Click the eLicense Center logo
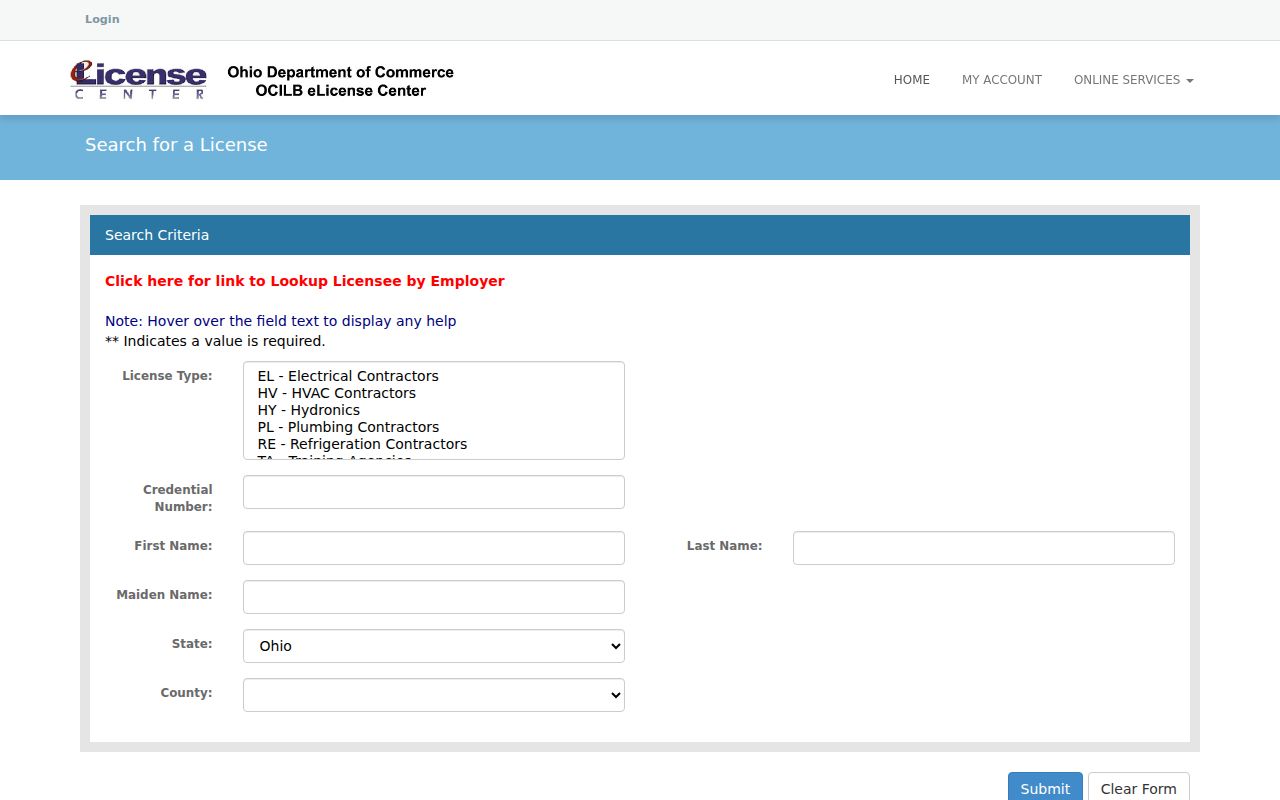This screenshot has height=800, width=1280. [x=139, y=80]
